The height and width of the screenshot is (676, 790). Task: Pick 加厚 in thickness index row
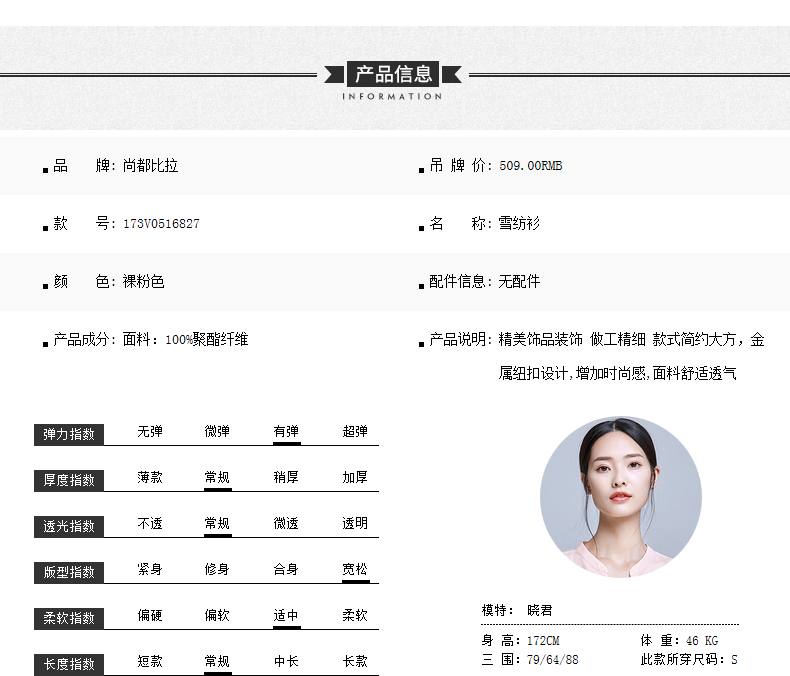click(x=355, y=478)
